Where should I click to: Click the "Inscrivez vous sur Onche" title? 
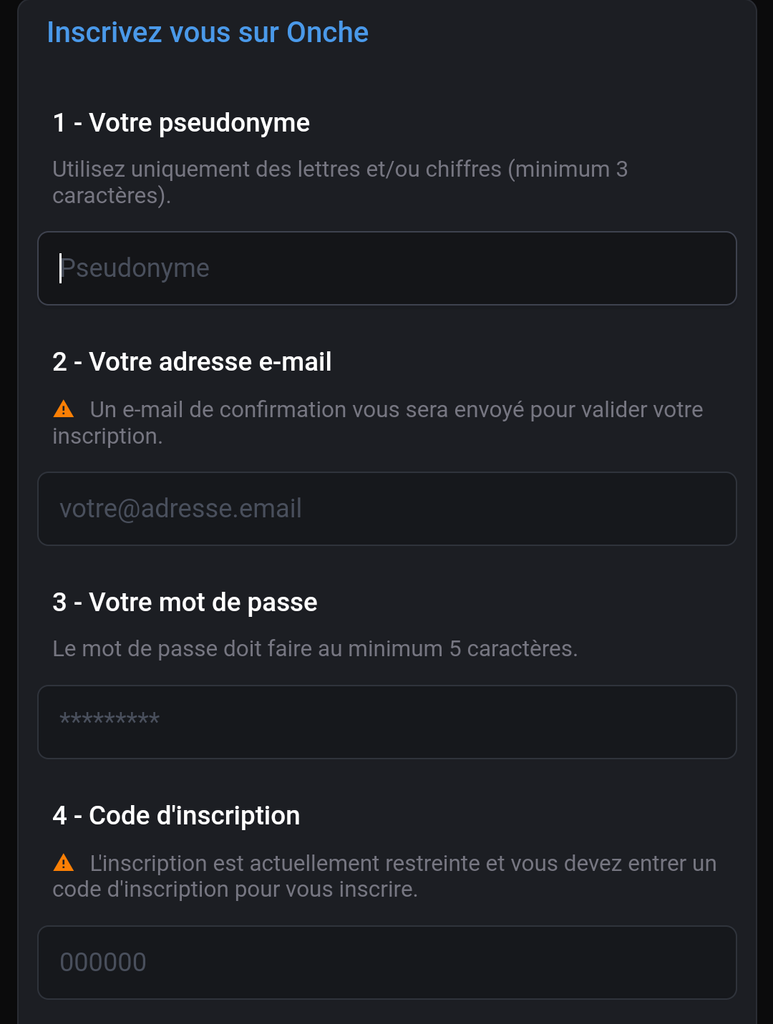click(x=208, y=32)
